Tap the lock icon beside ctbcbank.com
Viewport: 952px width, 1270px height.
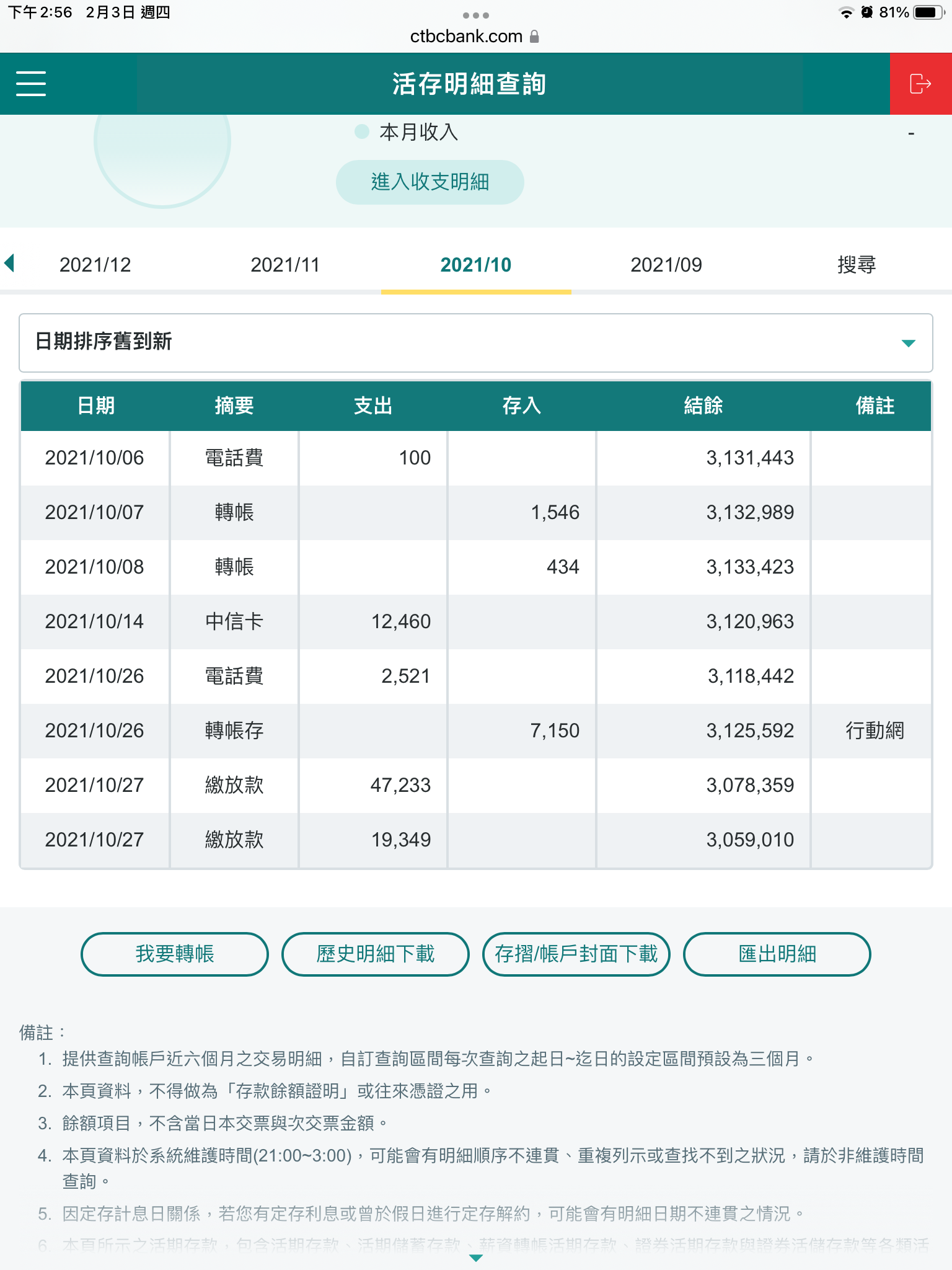point(534,37)
